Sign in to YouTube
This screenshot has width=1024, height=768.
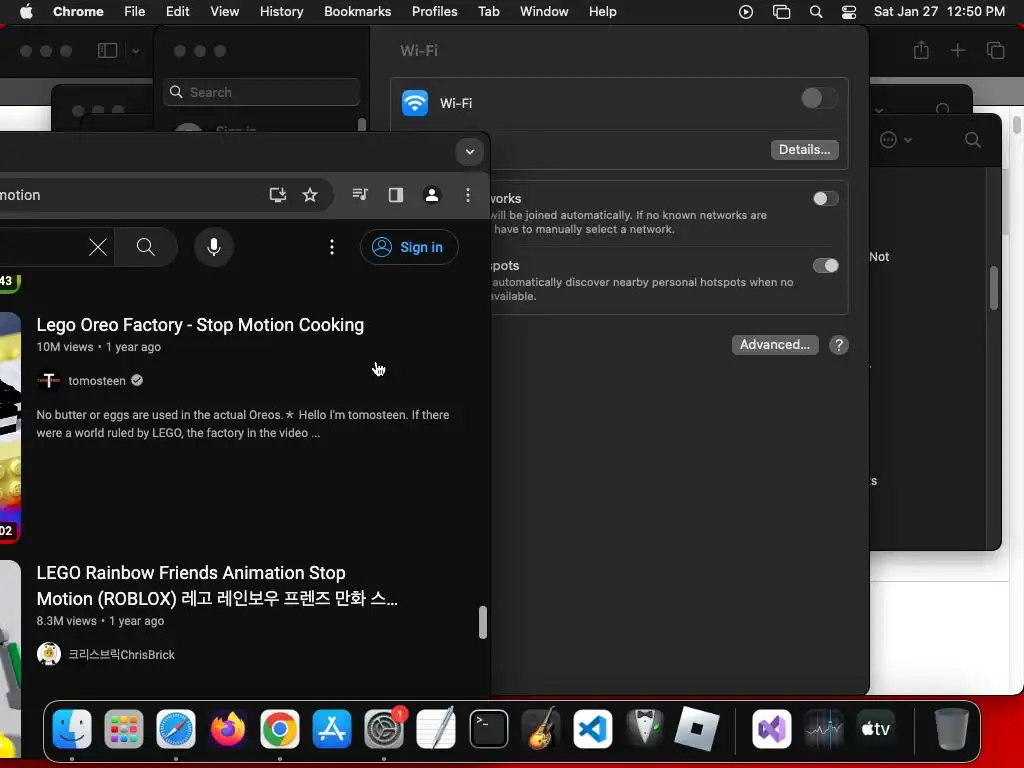coord(409,247)
